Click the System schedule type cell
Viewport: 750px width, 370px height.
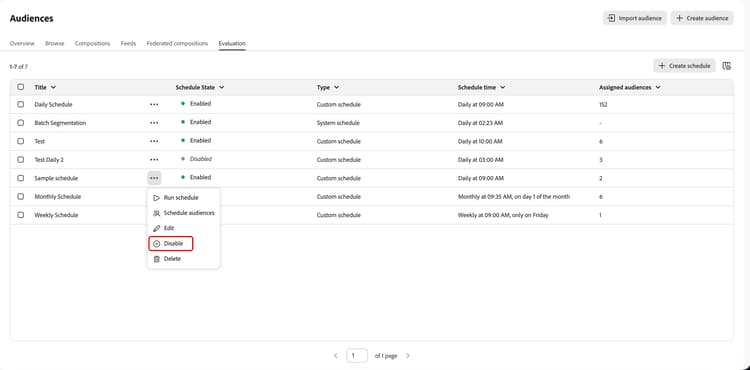click(x=338, y=123)
